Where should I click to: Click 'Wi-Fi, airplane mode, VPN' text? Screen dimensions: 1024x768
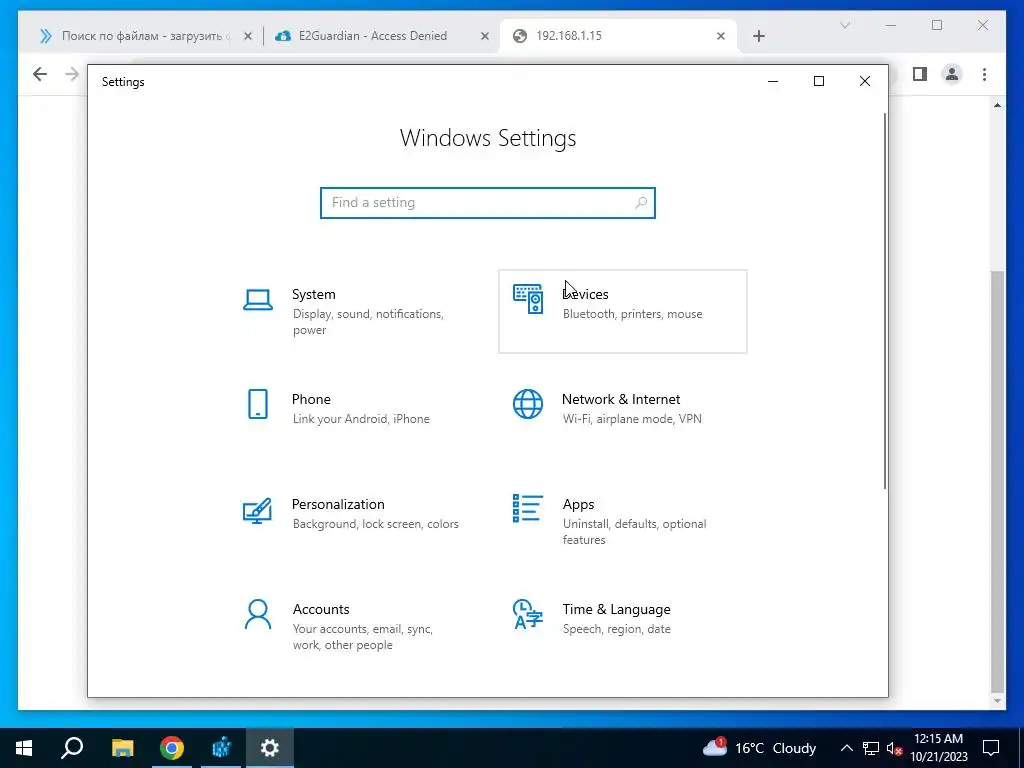pos(632,419)
